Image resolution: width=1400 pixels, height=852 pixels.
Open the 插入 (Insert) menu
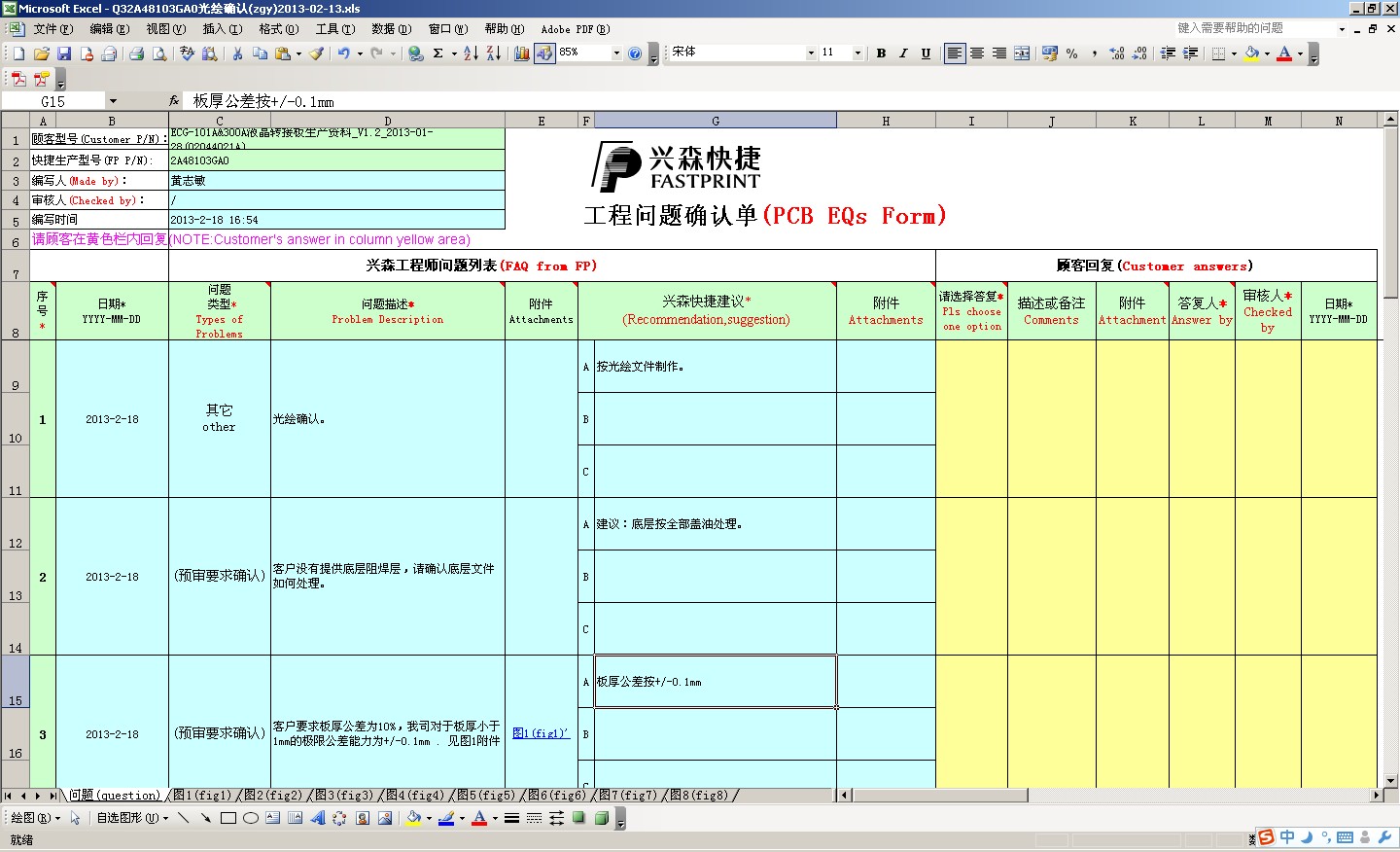pyautogui.click(x=222, y=29)
